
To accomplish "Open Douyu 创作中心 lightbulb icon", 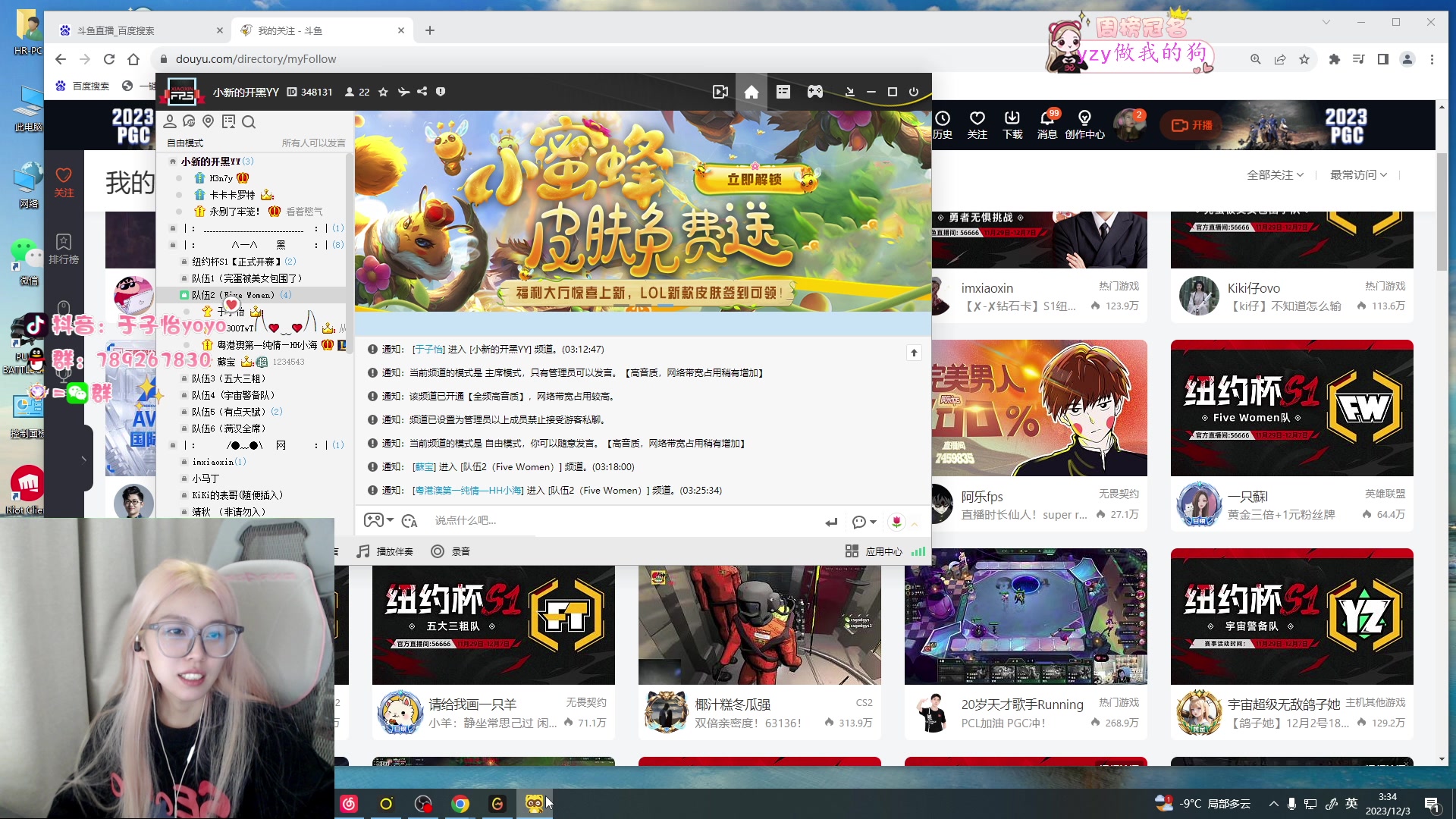I will 1084,125.
